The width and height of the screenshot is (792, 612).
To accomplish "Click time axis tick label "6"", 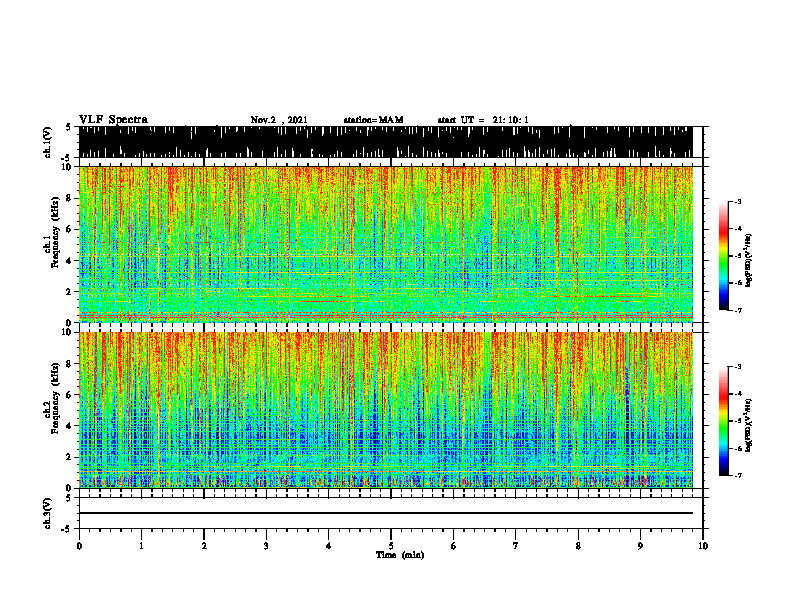I will click(454, 546).
